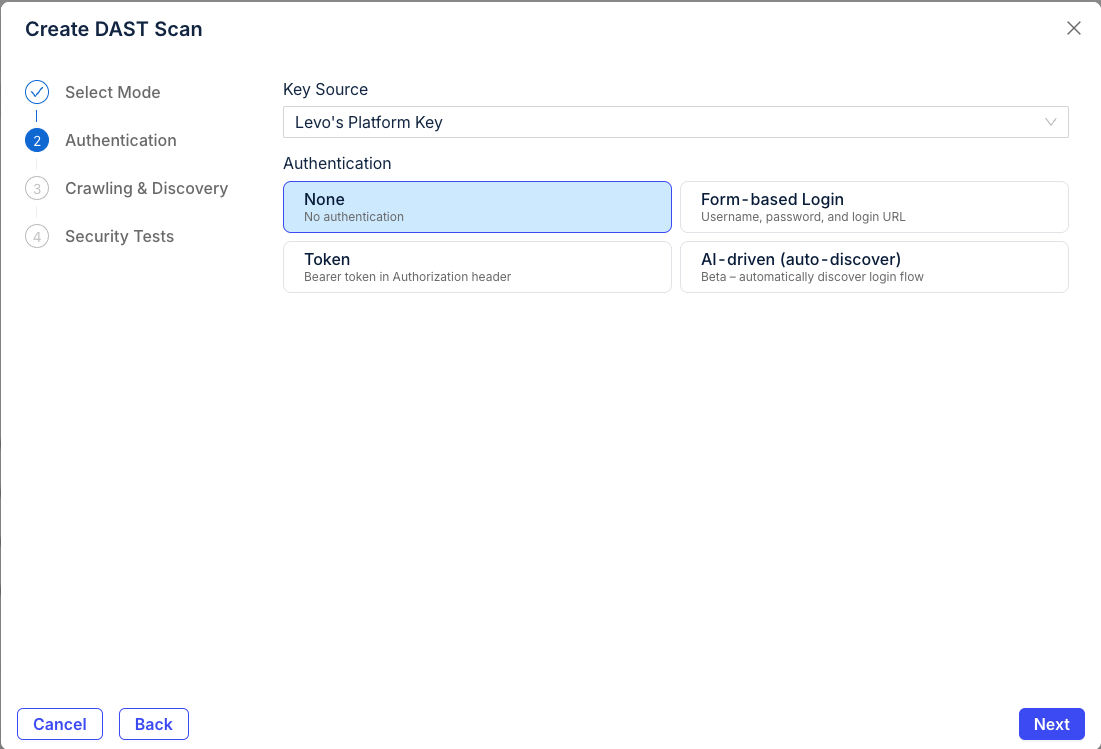Viewport: 1101px width, 749px height.
Task: Click the Select Mode completed checkmark icon
Action: coord(37,92)
